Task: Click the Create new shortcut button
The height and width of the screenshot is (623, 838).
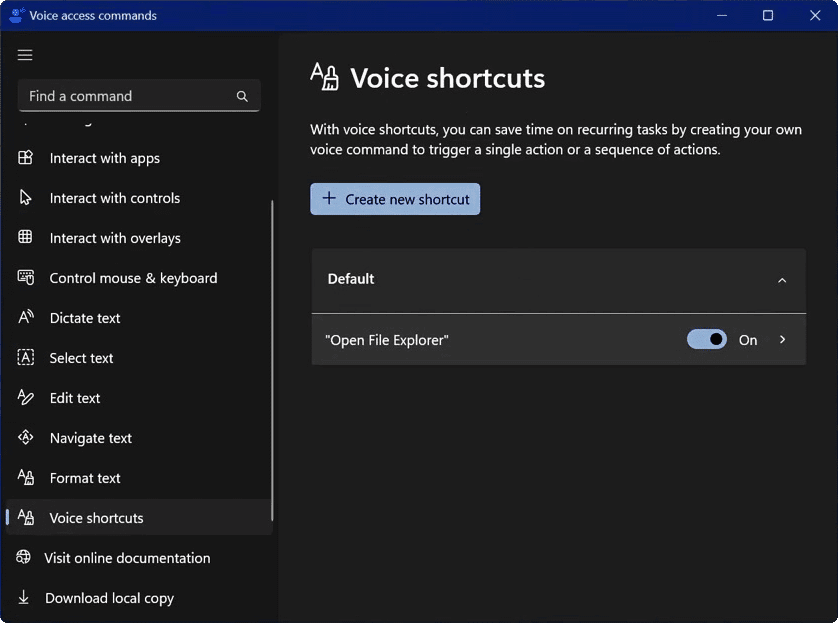Action: pyautogui.click(x=394, y=199)
